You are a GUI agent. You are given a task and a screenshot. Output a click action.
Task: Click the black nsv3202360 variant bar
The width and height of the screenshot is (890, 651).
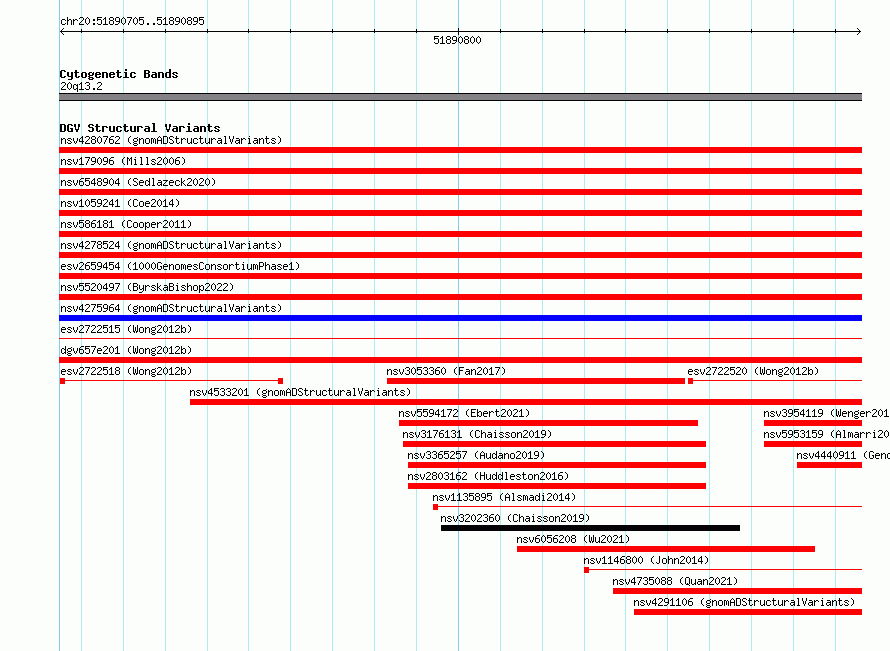coord(590,528)
